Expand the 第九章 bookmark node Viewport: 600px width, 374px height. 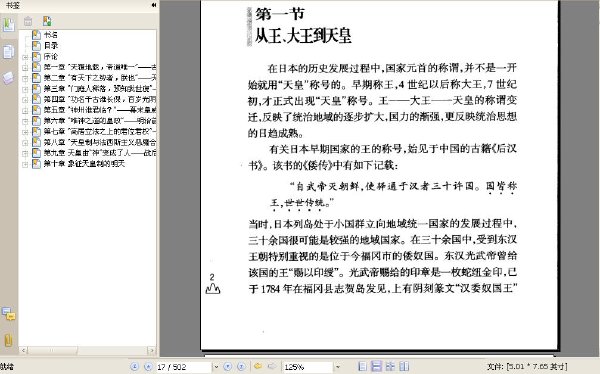(25, 154)
